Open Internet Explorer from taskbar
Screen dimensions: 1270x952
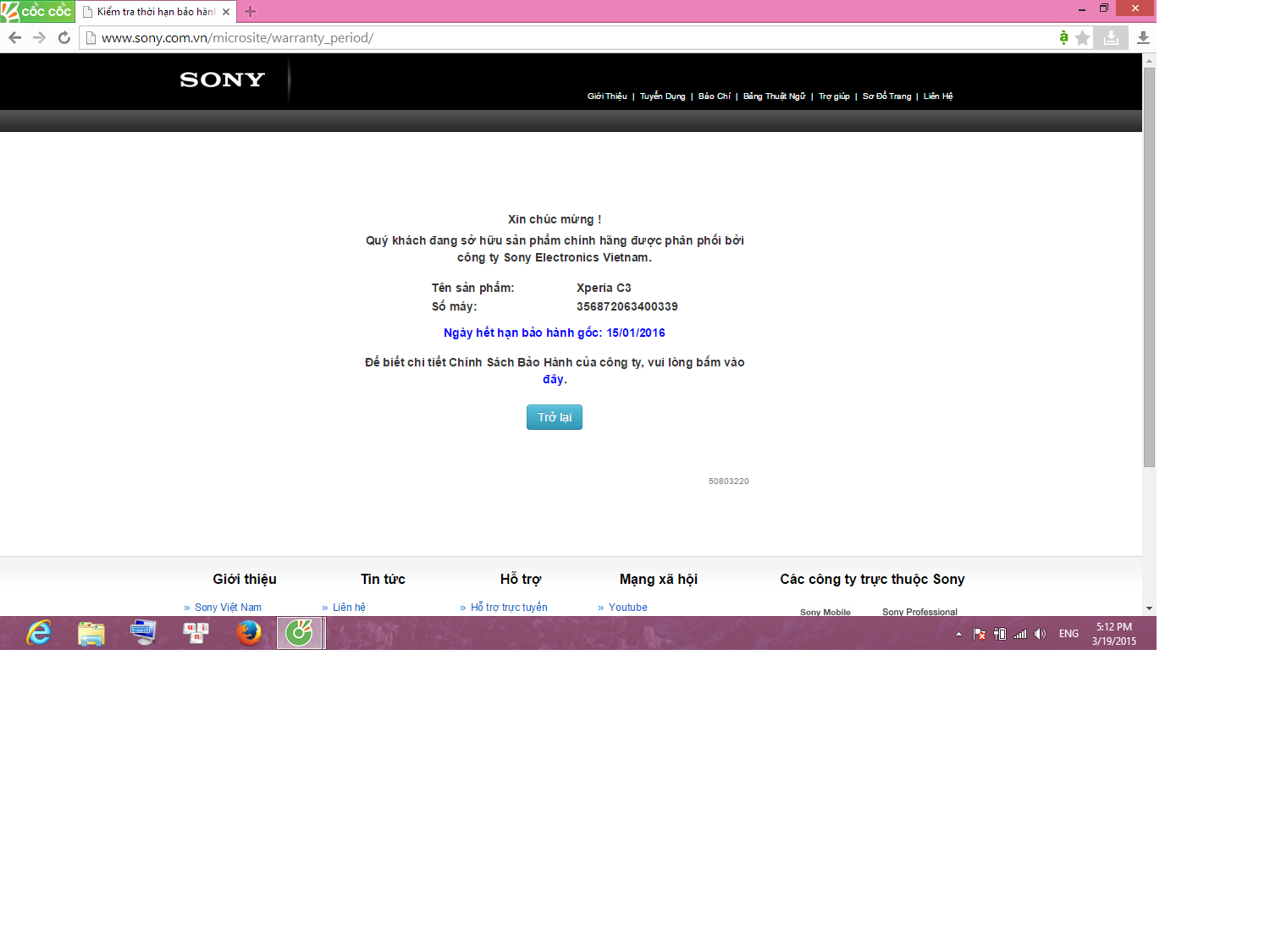point(39,633)
